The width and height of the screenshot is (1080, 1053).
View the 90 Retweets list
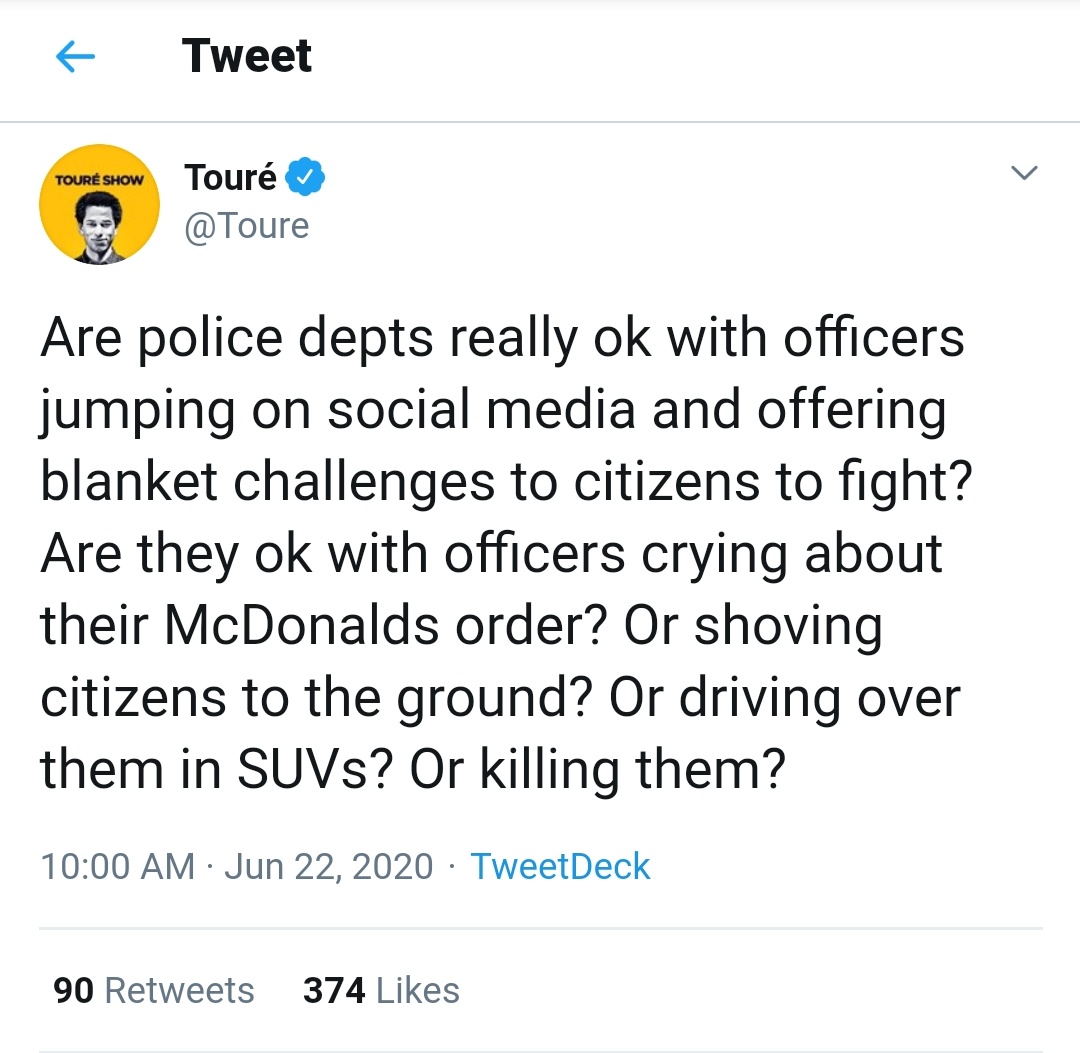[154, 990]
